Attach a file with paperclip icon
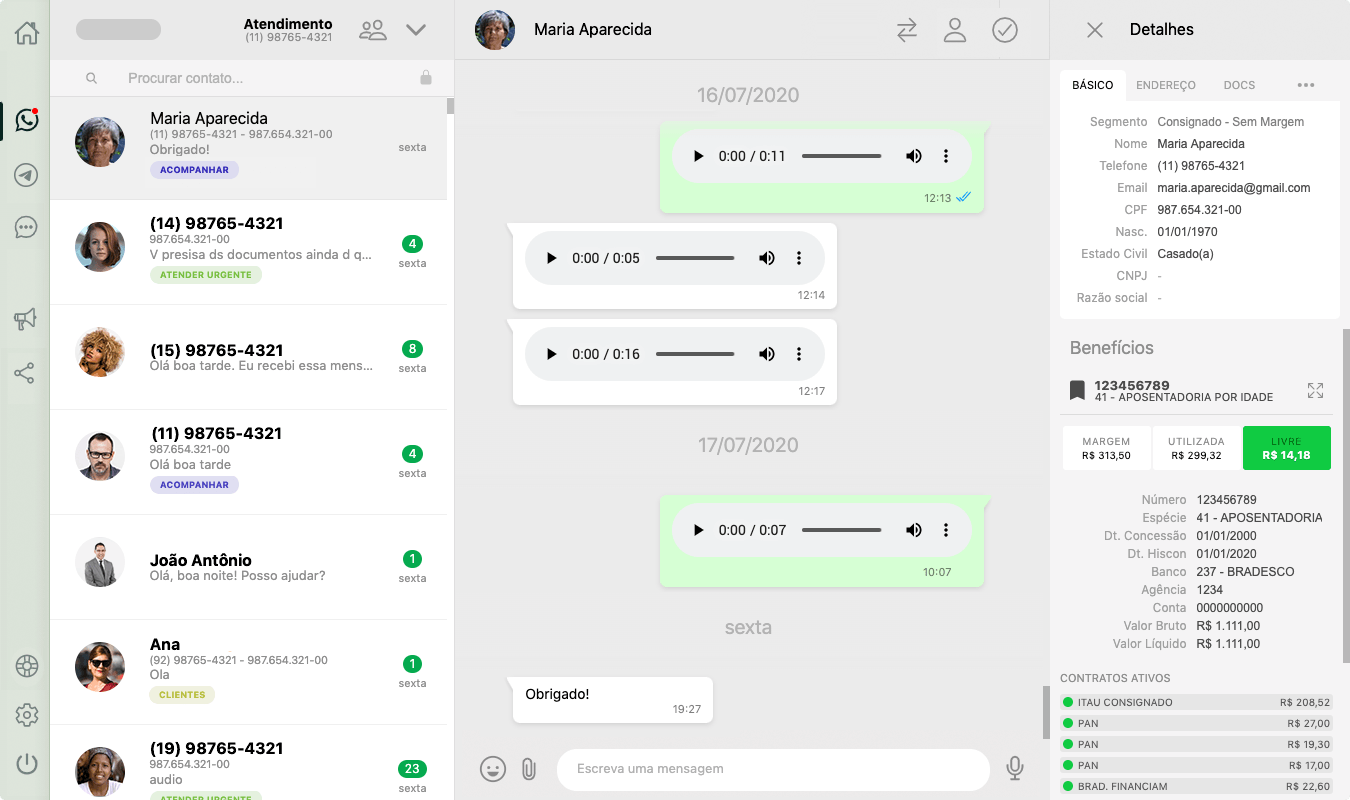This screenshot has width=1350, height=800. point(529,768)
